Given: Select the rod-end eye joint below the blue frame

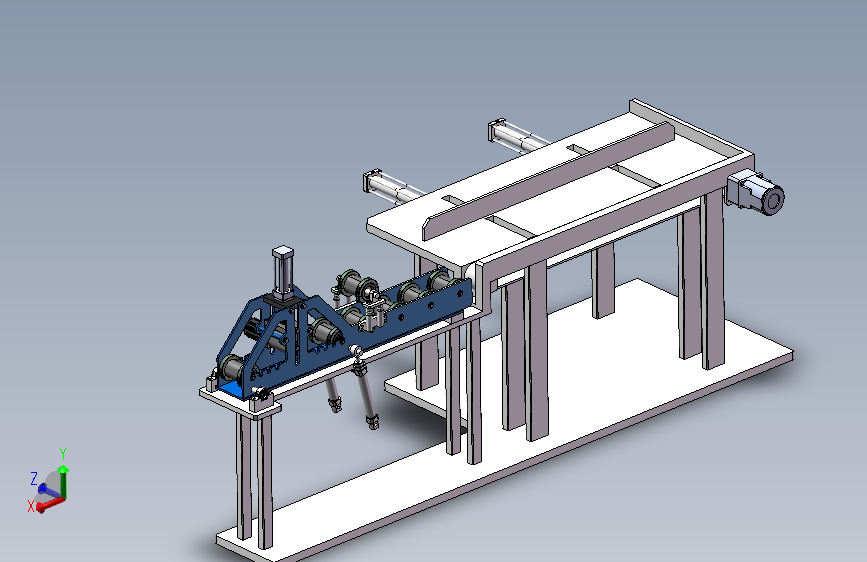Looking at the screenshot, I should coord(356,351).
